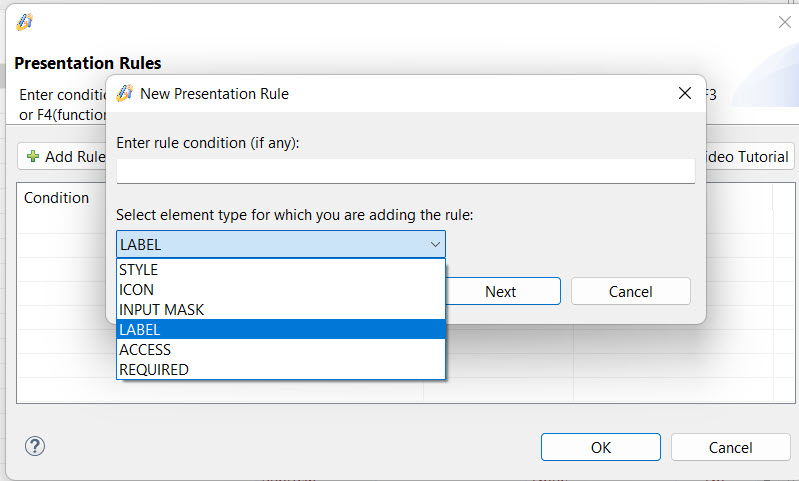Open help via the question mark icon
The width and height of the screenshot is (799, 481).
tap(35, 446)
